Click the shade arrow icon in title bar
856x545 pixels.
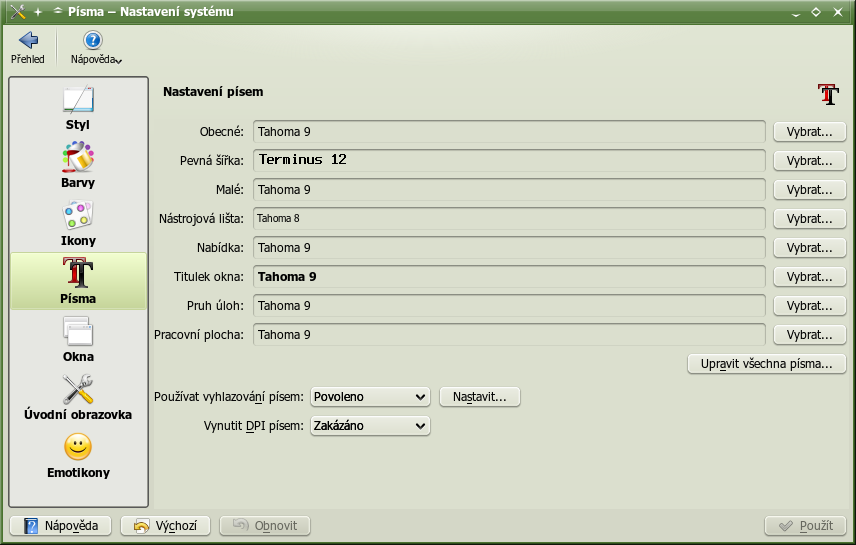coord(58,11)
